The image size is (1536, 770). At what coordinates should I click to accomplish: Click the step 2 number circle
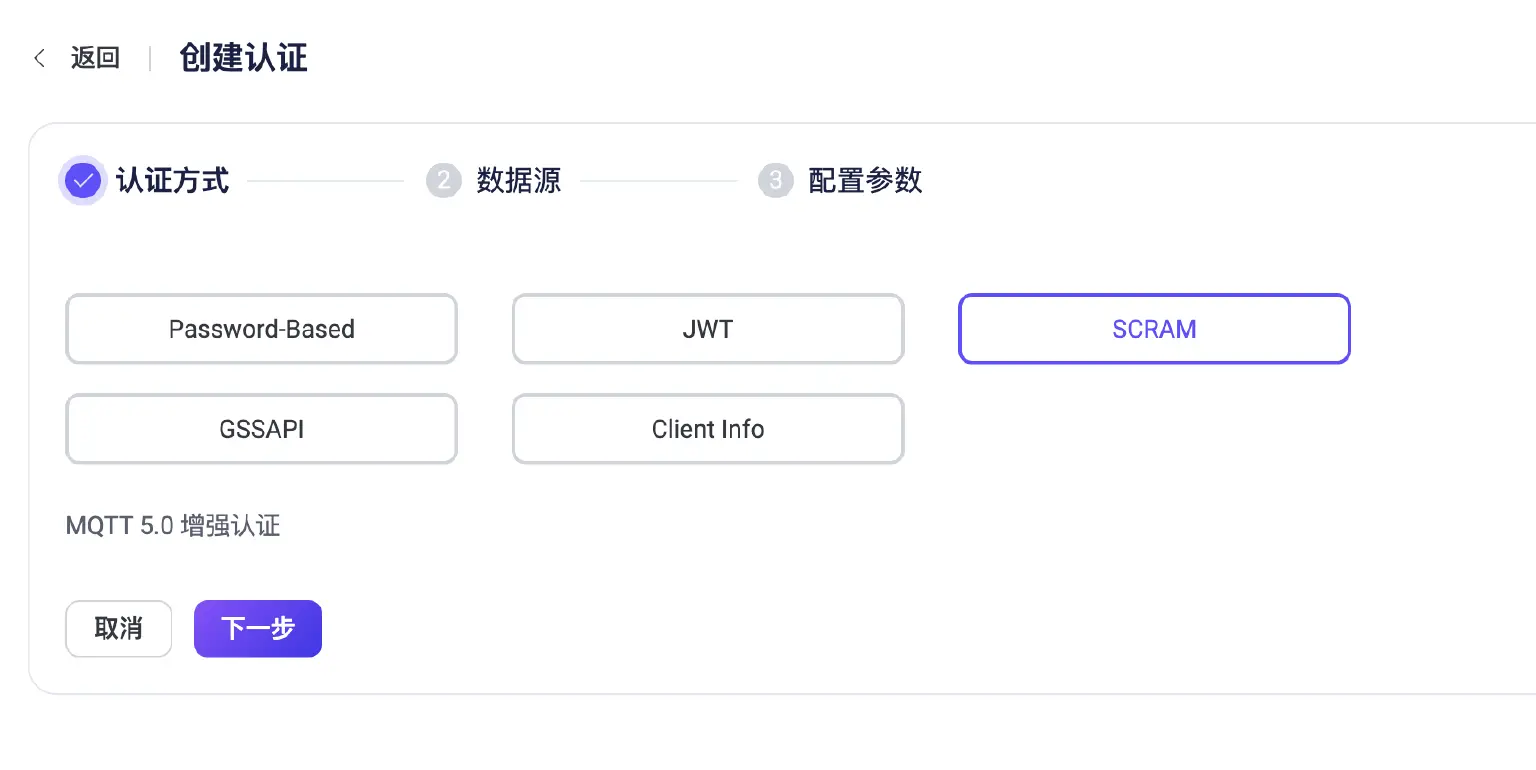coord(443,181)
